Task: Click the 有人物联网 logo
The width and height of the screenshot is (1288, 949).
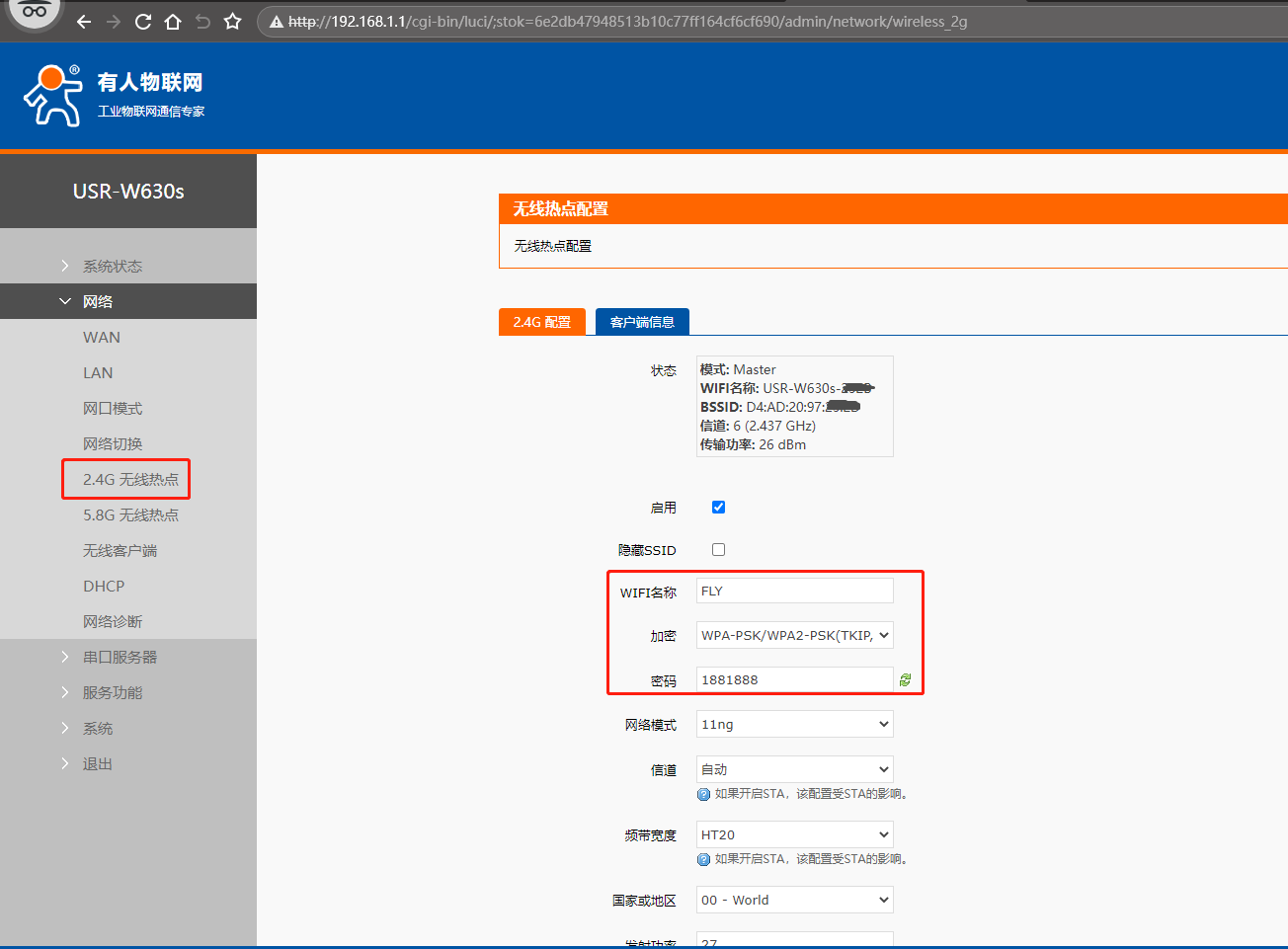Action: tap(114, 95)
